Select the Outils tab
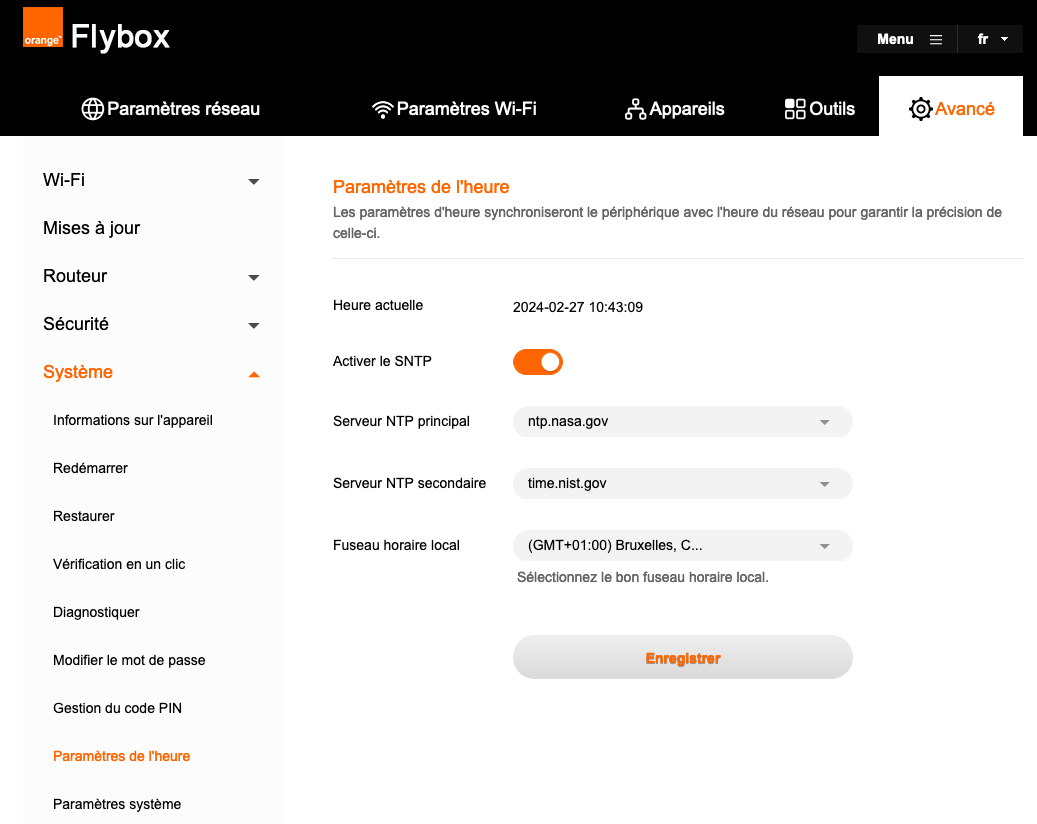The image size is (1037, 824). 819,109
